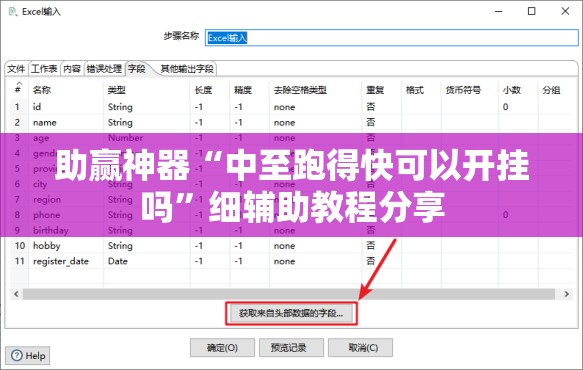583x370 pixels.
Task: Click the horizontal scrollbar right arrow
Action: click(x=567, y=294)
